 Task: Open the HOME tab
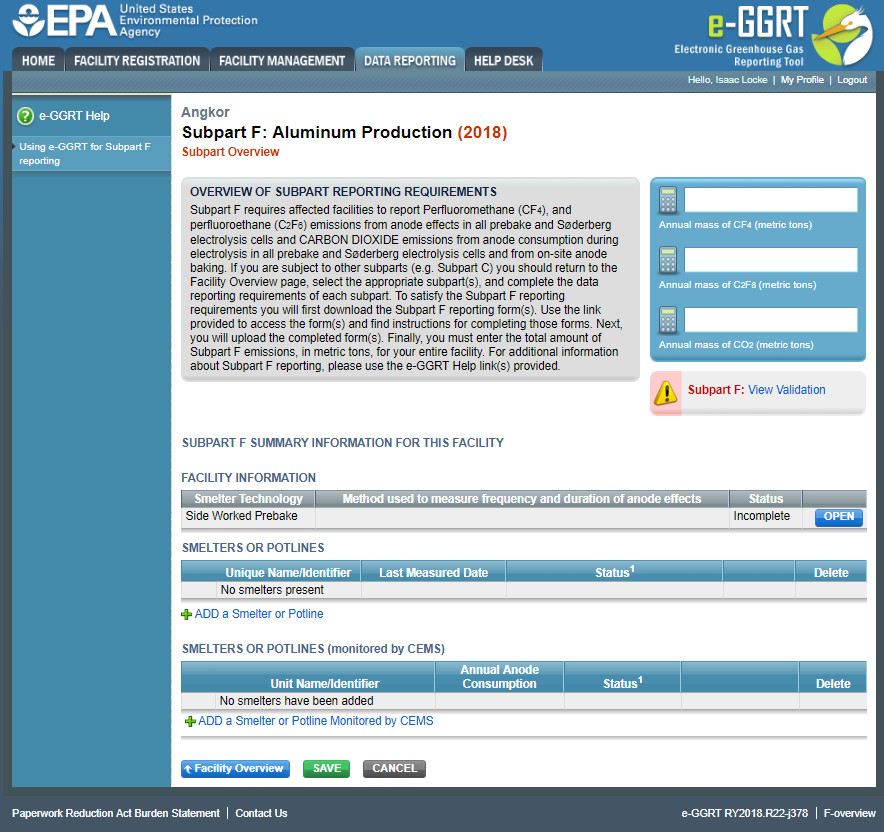(x=38, y=60)
